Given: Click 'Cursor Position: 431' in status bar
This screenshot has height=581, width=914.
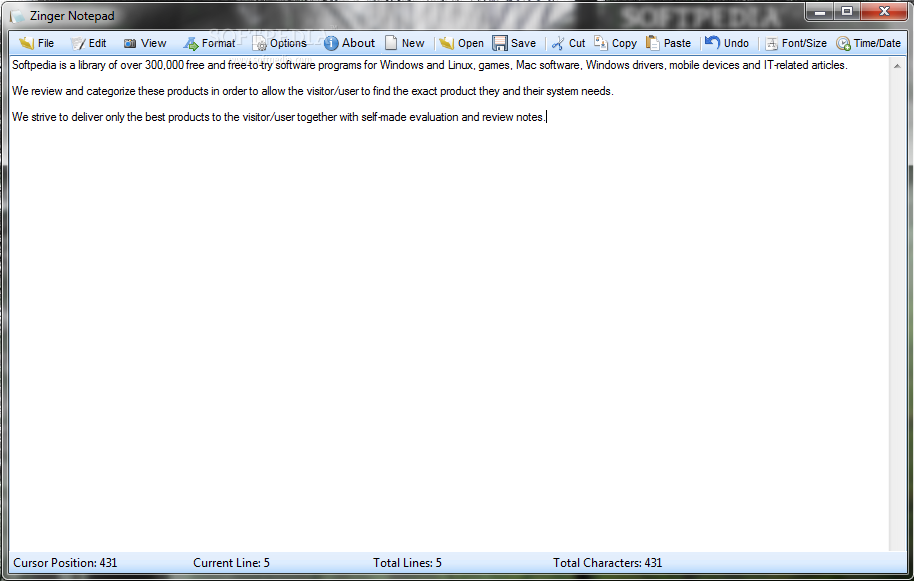Looking at the screenshot, I should [65, 563].
